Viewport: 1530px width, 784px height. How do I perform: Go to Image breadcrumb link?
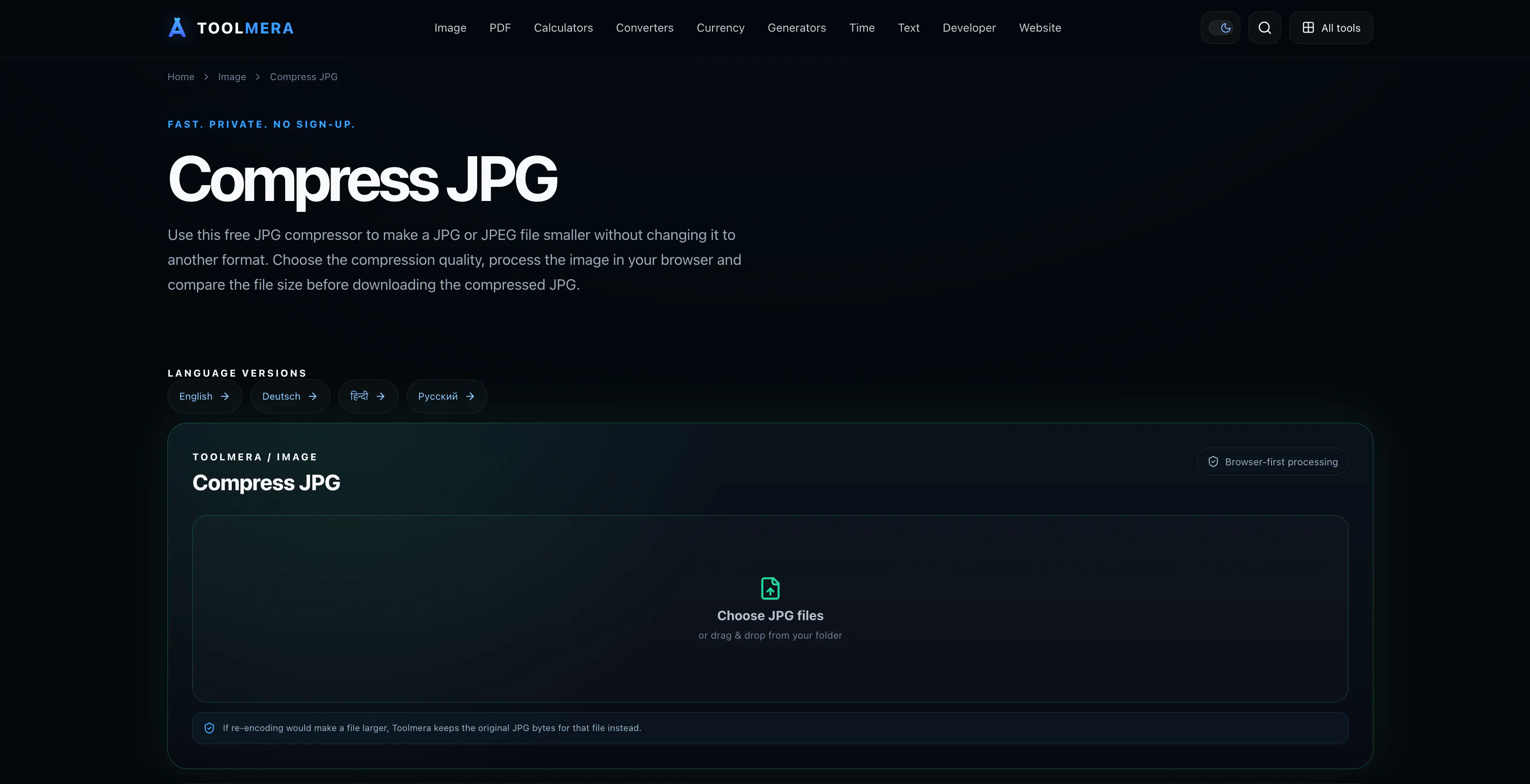coord(232,76)
